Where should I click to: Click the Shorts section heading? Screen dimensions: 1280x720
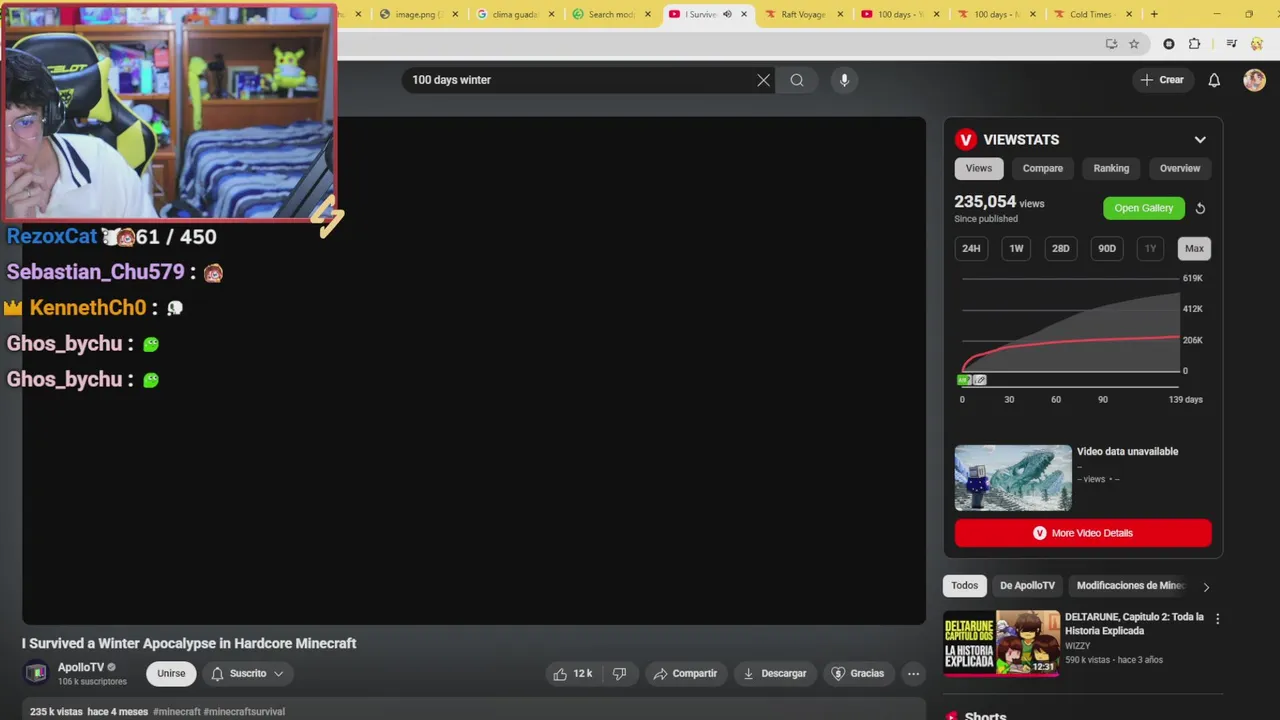tap(985, 714)
